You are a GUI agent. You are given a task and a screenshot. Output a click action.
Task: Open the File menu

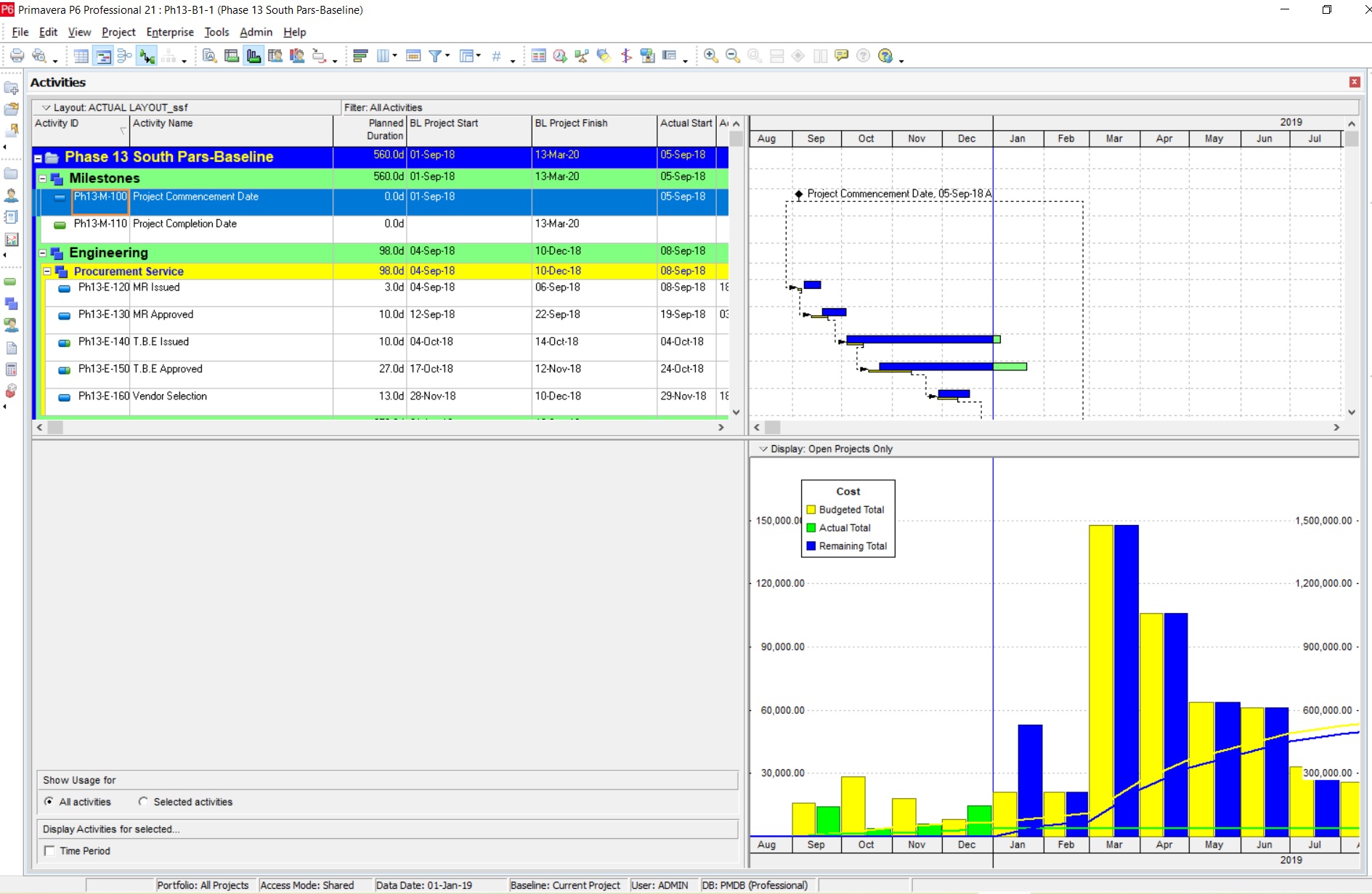pyautogui.click(x=20, y=32)
